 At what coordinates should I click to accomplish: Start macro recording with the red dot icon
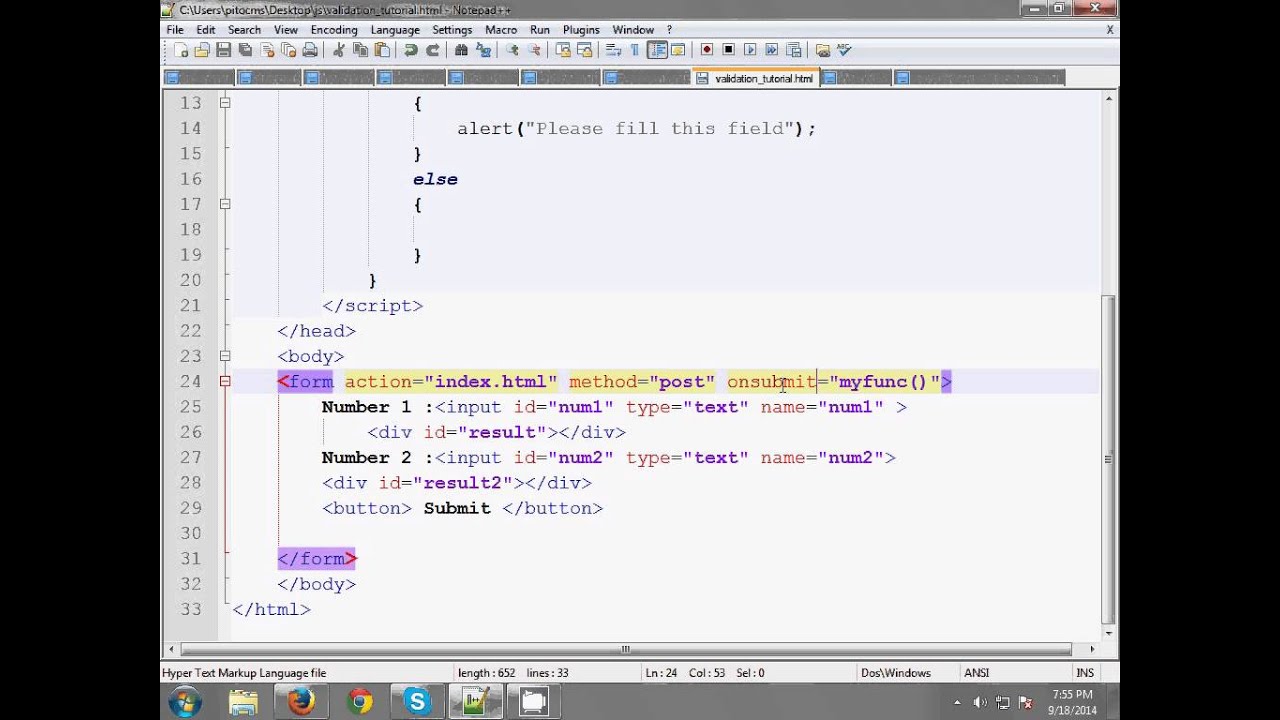click(707, 50)
